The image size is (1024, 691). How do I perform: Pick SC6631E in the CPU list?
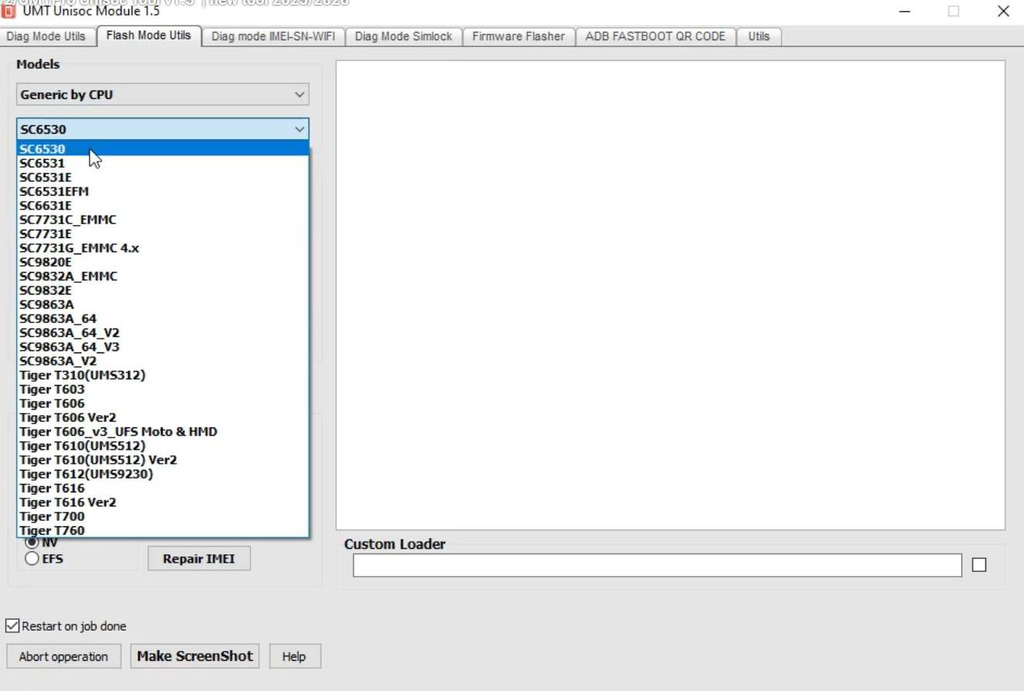pos(163,206)
